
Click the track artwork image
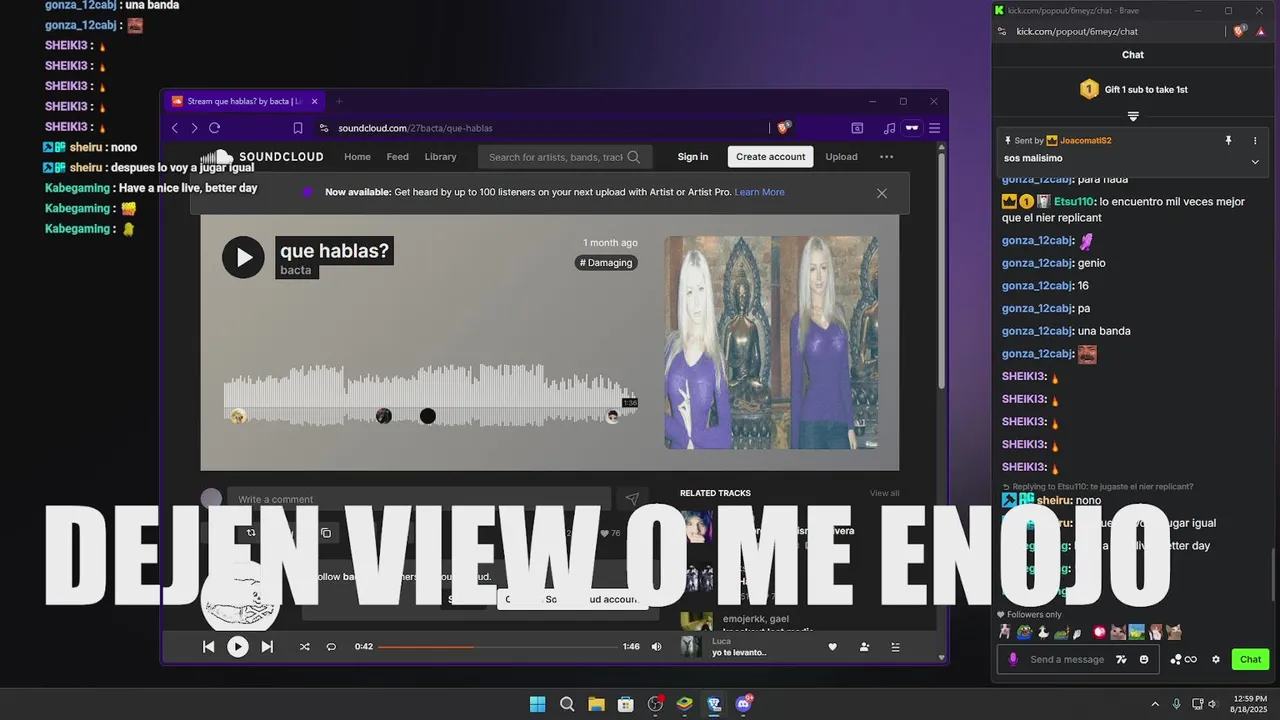[771, 342]
